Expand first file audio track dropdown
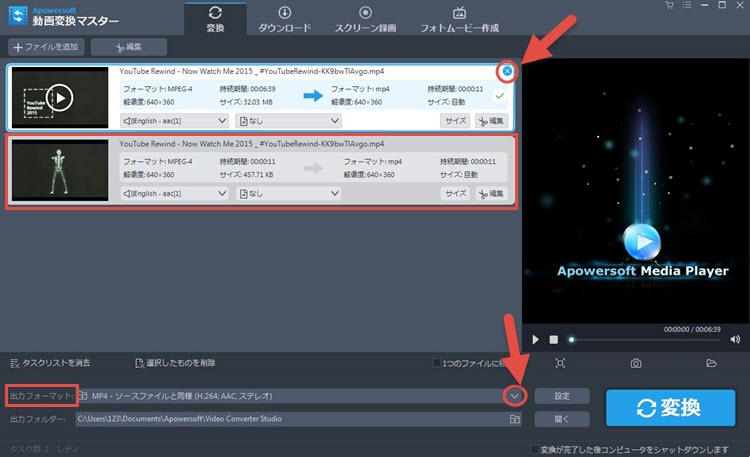The height and width of the screenshot is (457, 750). pos(174,121)
